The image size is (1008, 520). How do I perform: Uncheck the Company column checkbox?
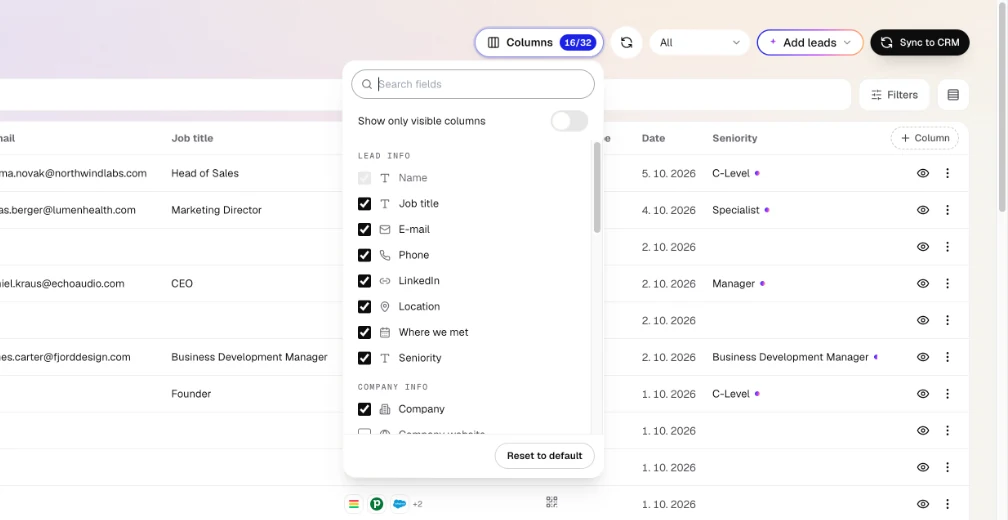tap(364, 409)
